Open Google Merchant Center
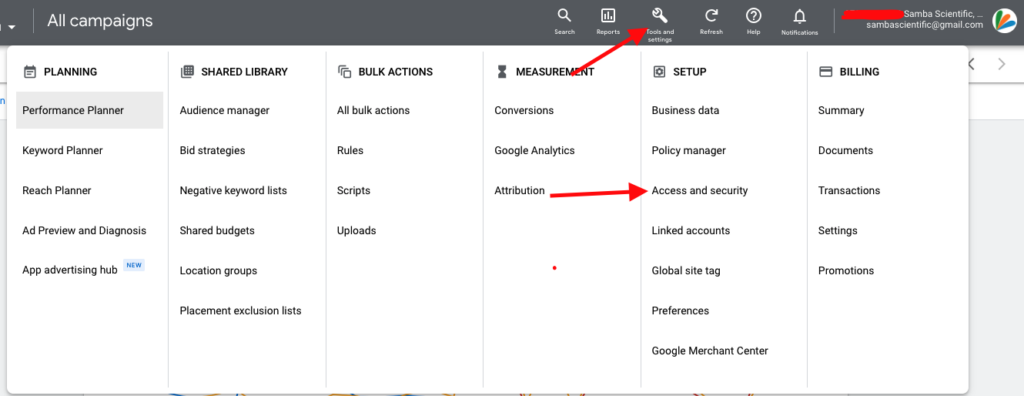This screenshot has width=1024, height=396. [710, 351]
